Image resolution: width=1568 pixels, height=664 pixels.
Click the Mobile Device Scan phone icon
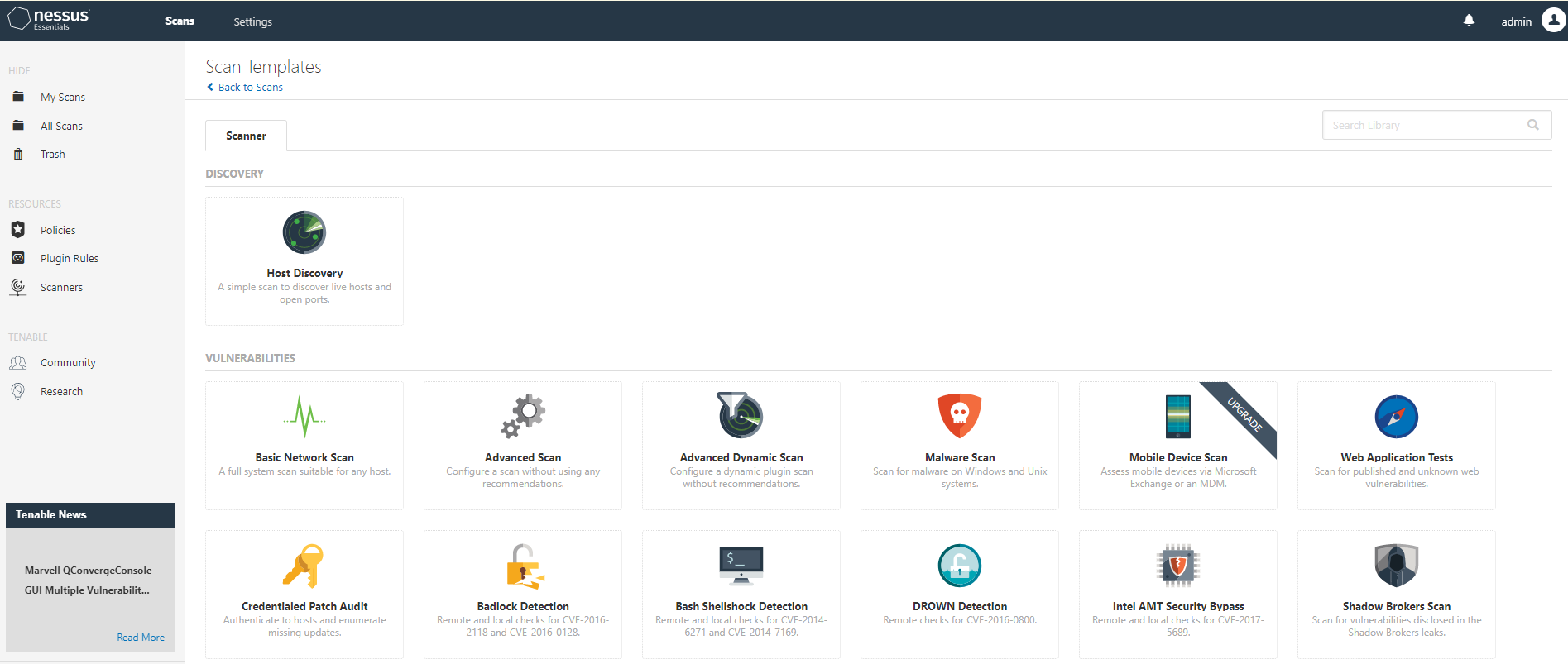click(1178, 417)
